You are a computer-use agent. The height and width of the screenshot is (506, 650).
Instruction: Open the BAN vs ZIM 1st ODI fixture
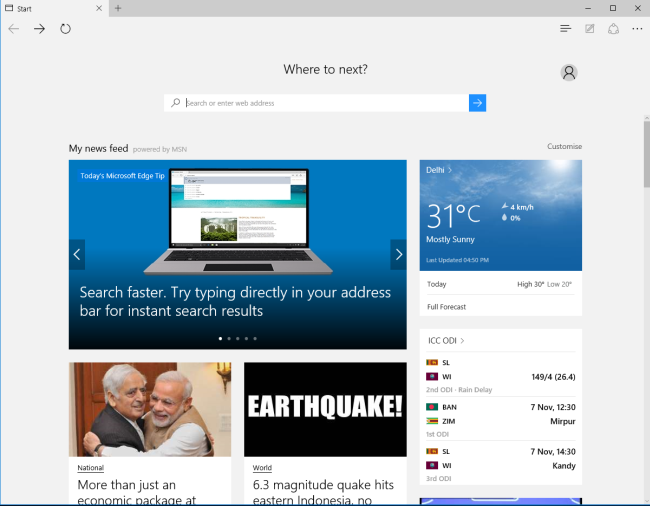point(501,420)
